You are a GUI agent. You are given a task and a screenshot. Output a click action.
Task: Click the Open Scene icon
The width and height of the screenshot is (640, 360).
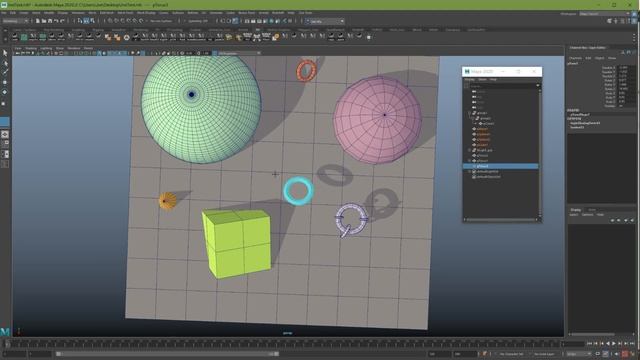point(44,21)
